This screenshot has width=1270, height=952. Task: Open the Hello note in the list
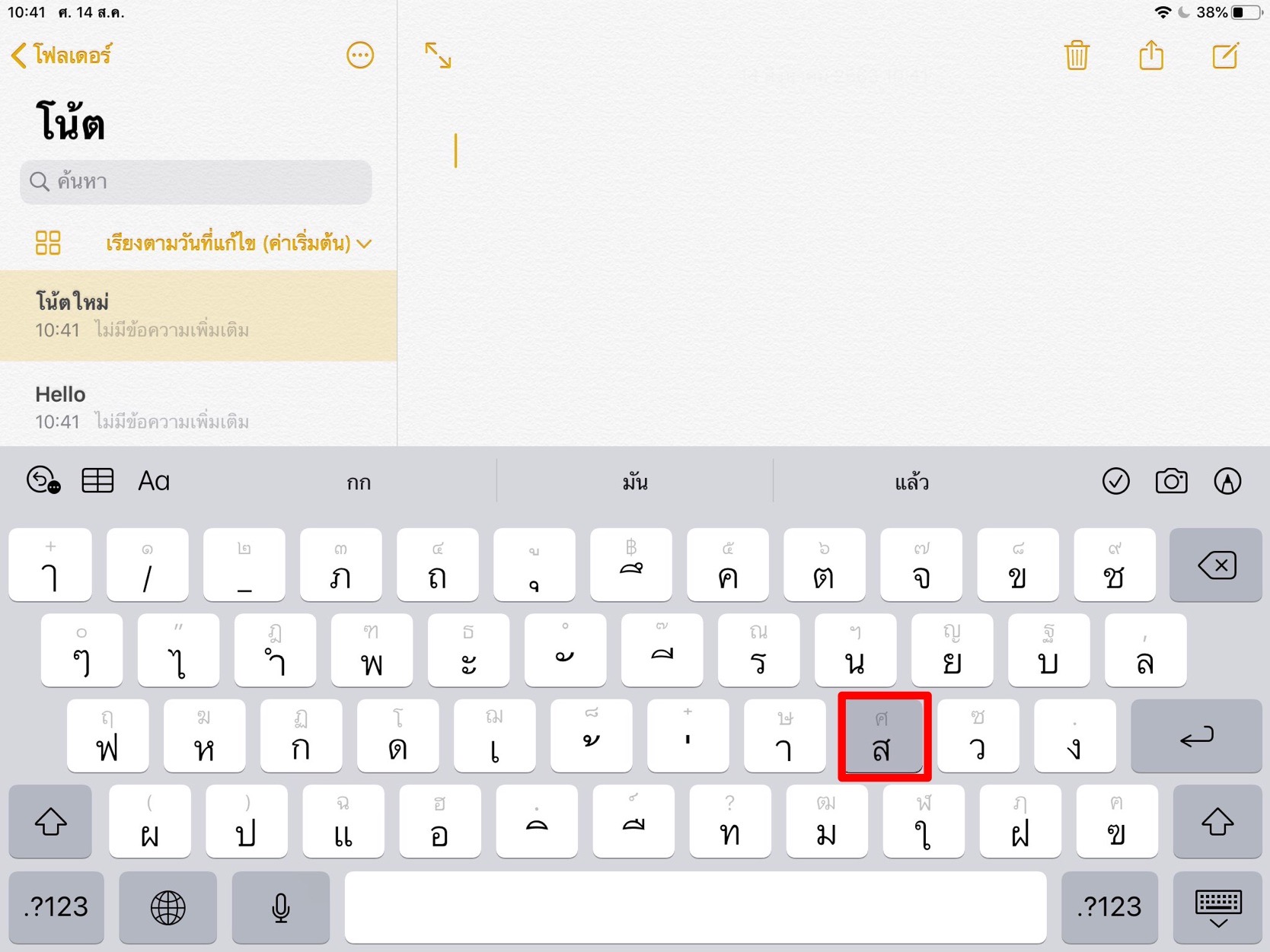198,406
